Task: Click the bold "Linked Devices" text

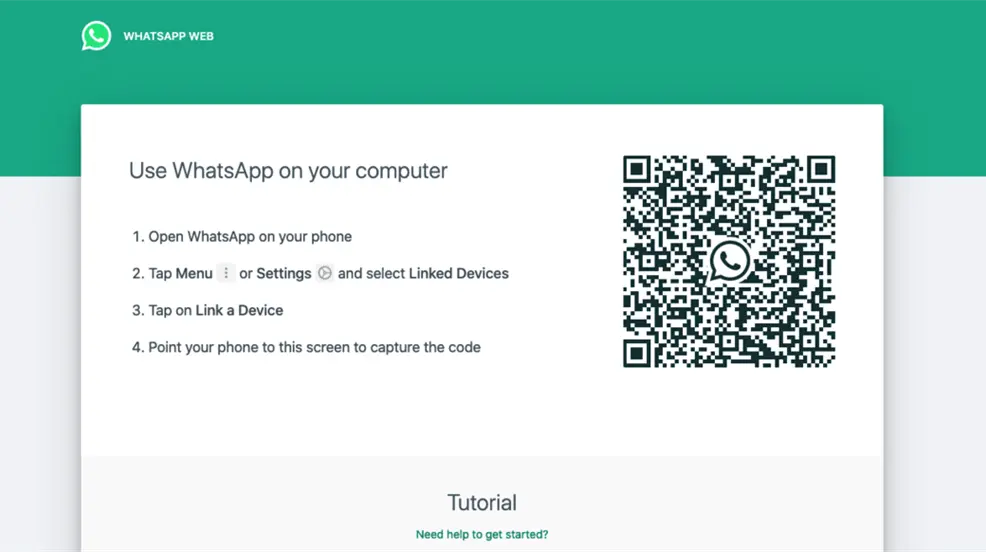Action: pyautogui.click(x=459, y=274)
